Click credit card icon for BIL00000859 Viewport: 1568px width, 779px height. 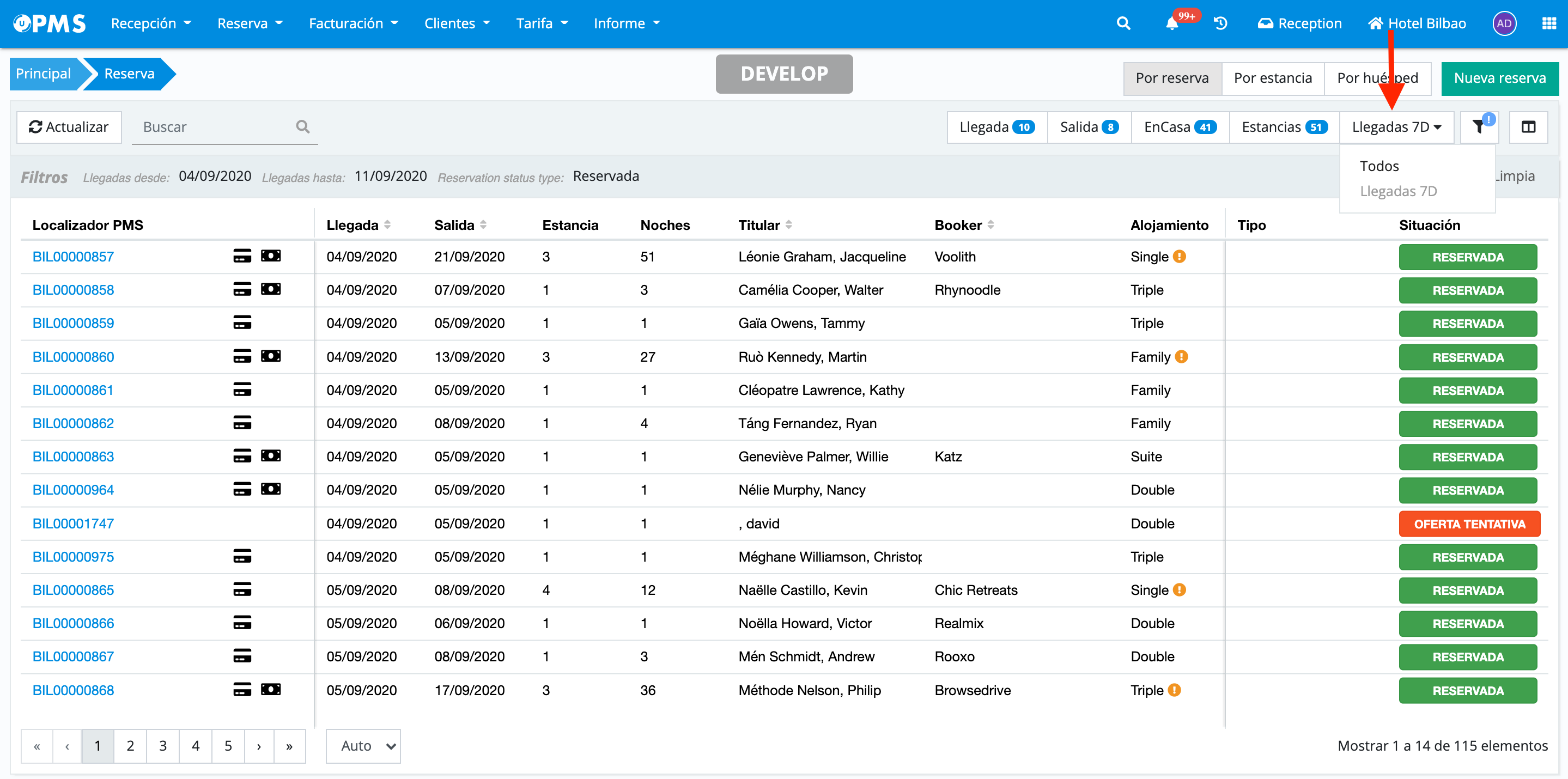(242, 322)
